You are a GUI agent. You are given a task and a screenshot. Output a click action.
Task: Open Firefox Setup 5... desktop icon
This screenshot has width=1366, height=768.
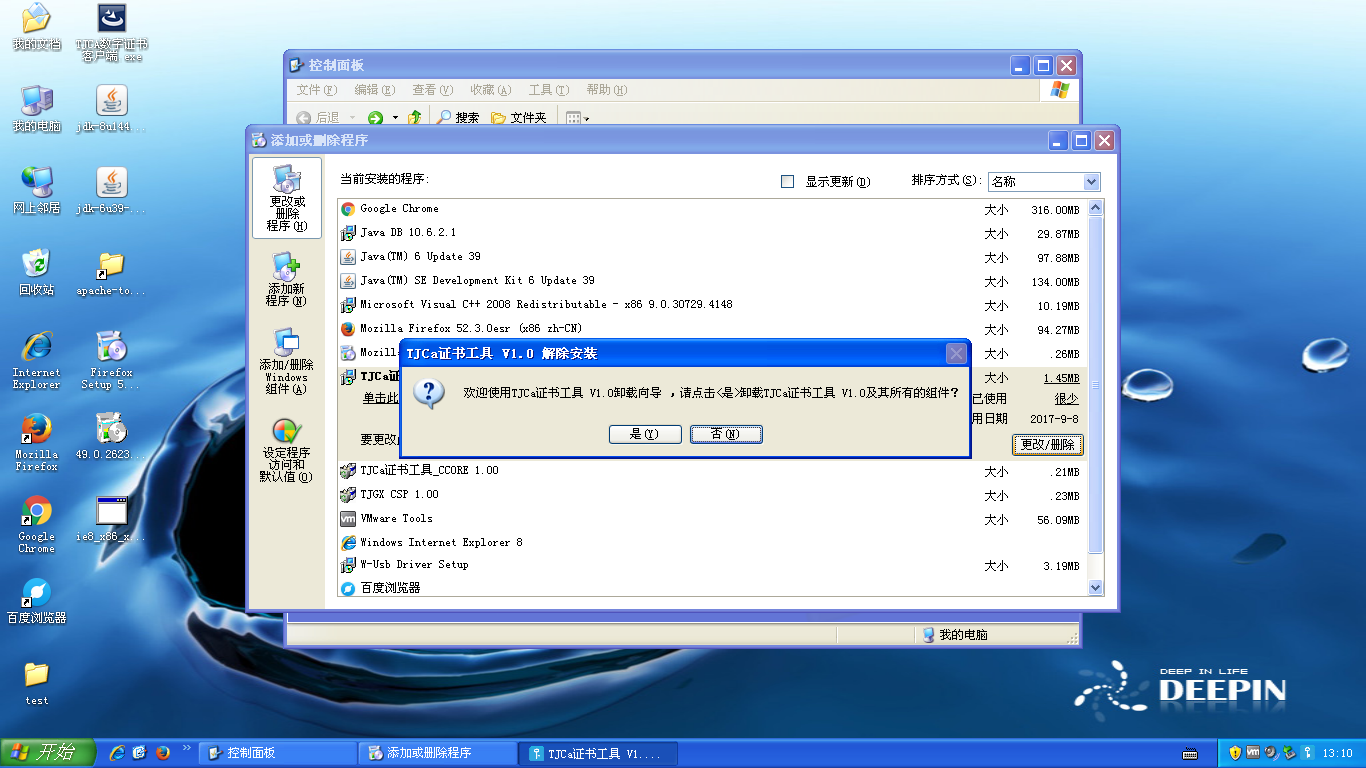pos(111,359)
